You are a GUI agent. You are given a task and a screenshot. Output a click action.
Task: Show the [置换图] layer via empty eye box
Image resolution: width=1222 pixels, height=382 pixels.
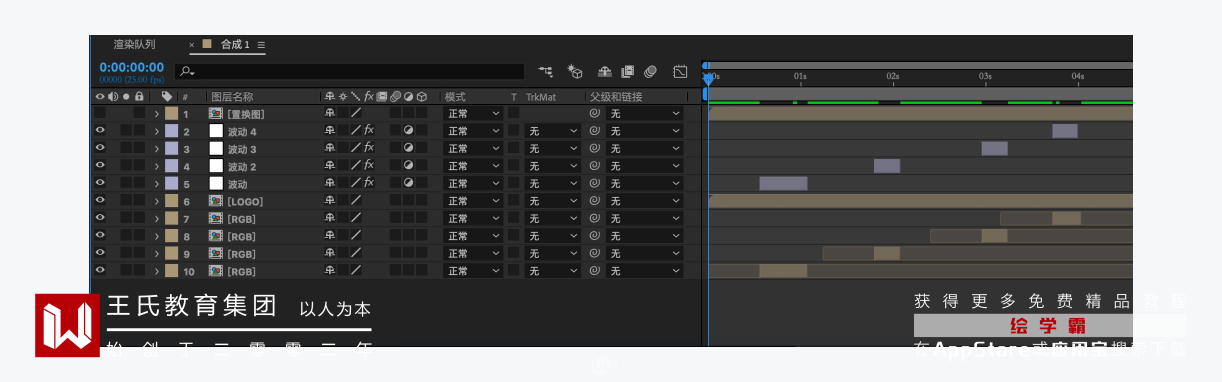(x=100, y=114)
